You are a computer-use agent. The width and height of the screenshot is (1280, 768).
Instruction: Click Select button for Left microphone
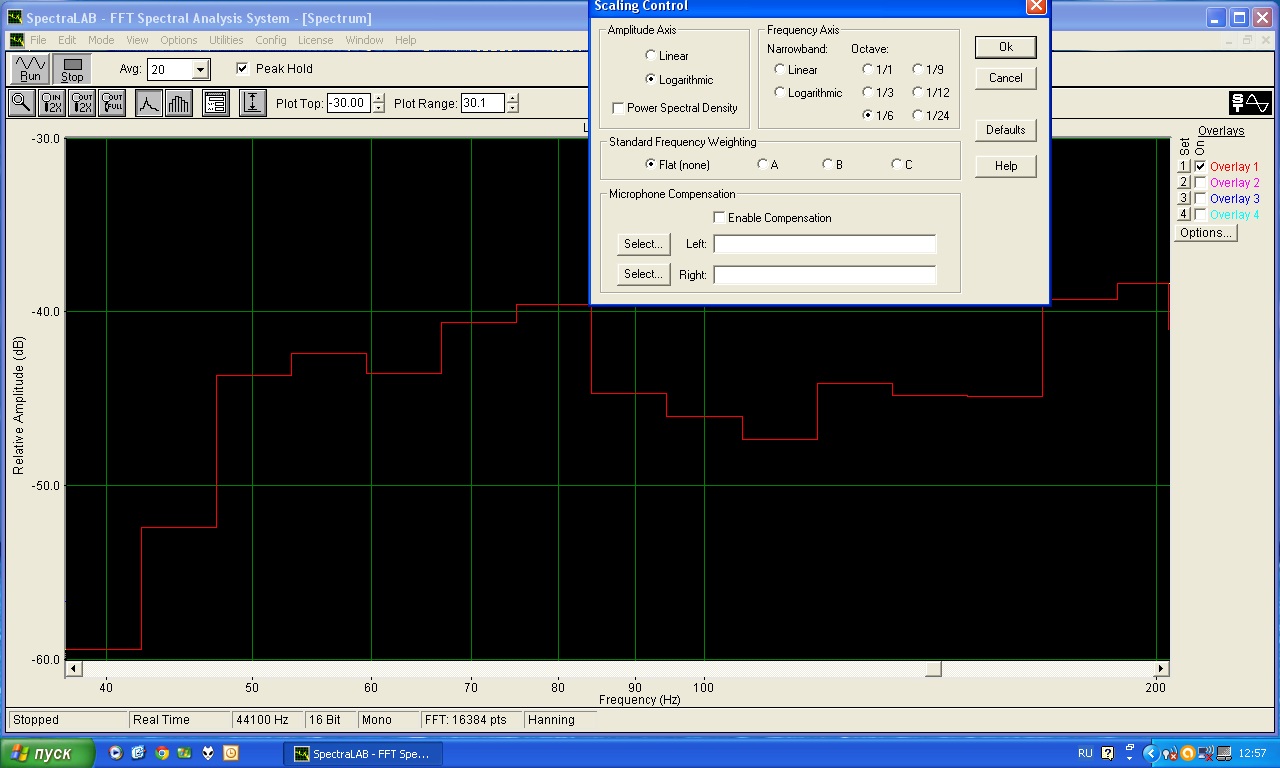(x=643, y=244)
